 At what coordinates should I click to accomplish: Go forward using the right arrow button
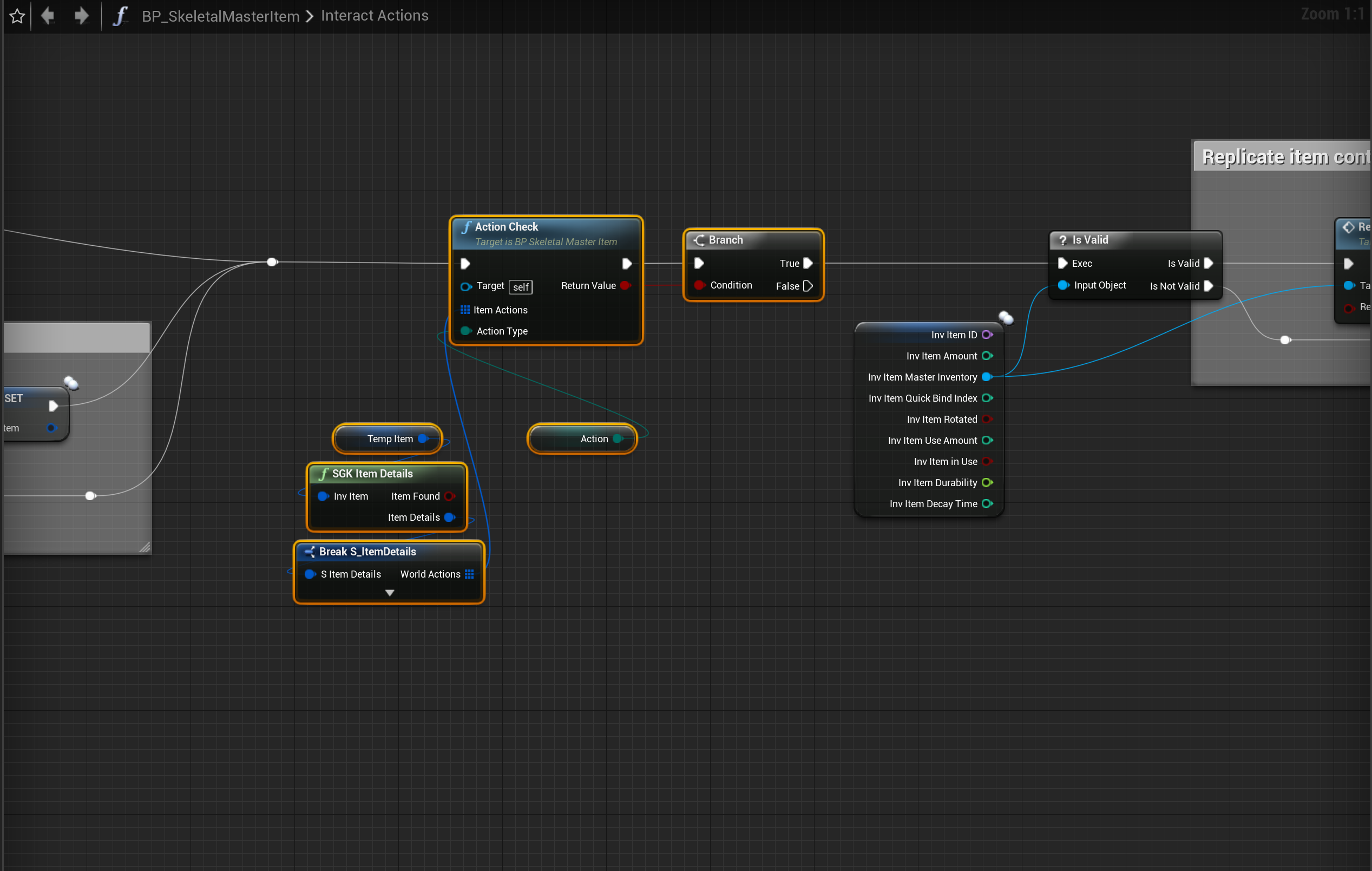(x=82, y=15)
